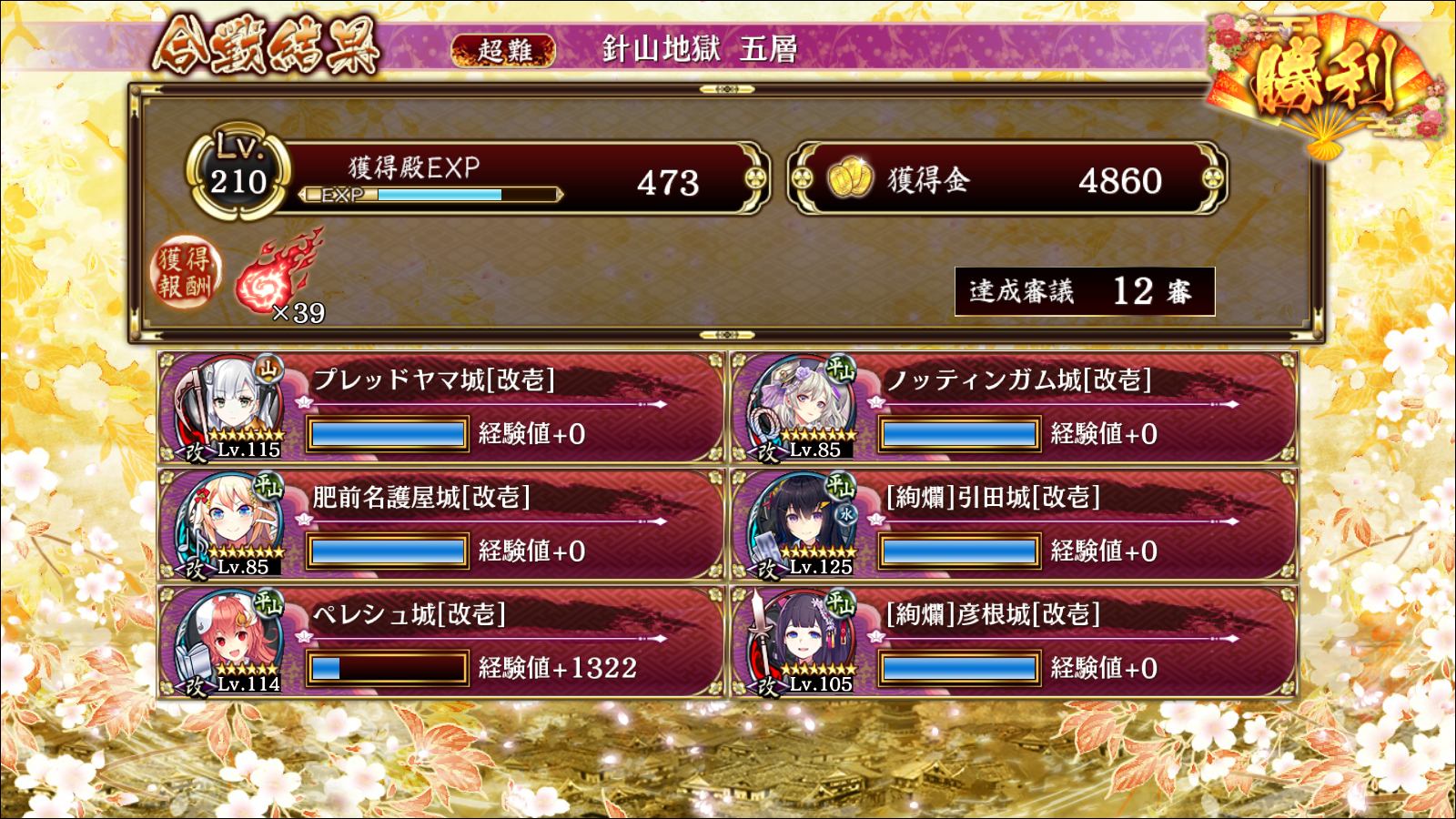The height and width of the screenshot is (819, 1456).
Task: Select ペレシュ城 character portrait
Action: pos(227,642)
